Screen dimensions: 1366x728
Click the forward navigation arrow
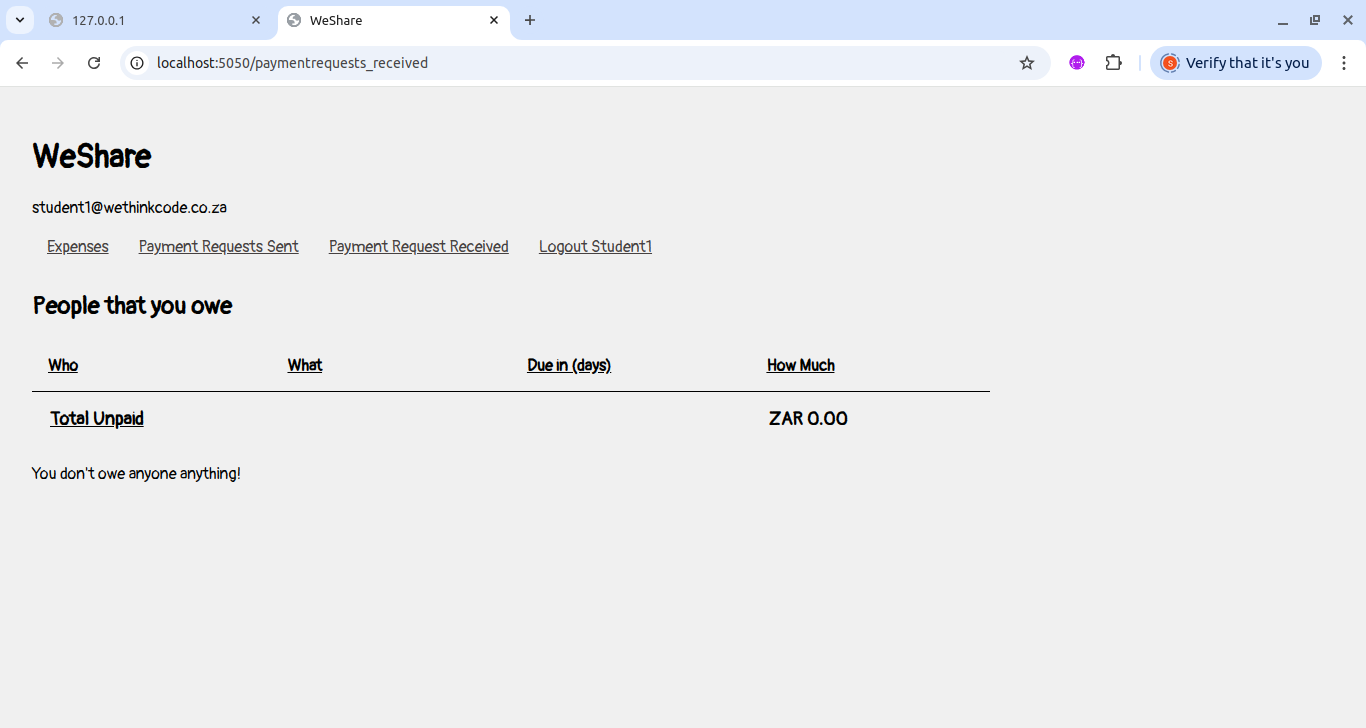(58, 62)
